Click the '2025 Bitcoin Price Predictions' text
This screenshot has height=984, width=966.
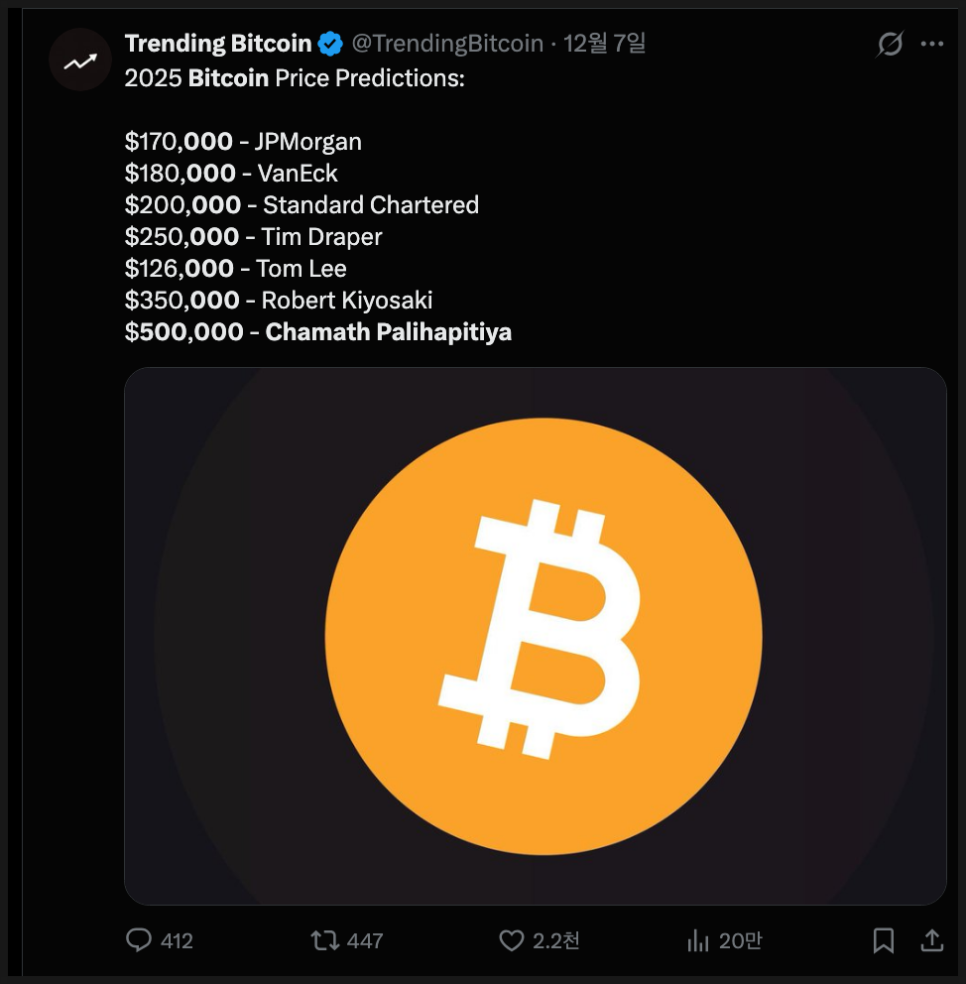[294, 78]
